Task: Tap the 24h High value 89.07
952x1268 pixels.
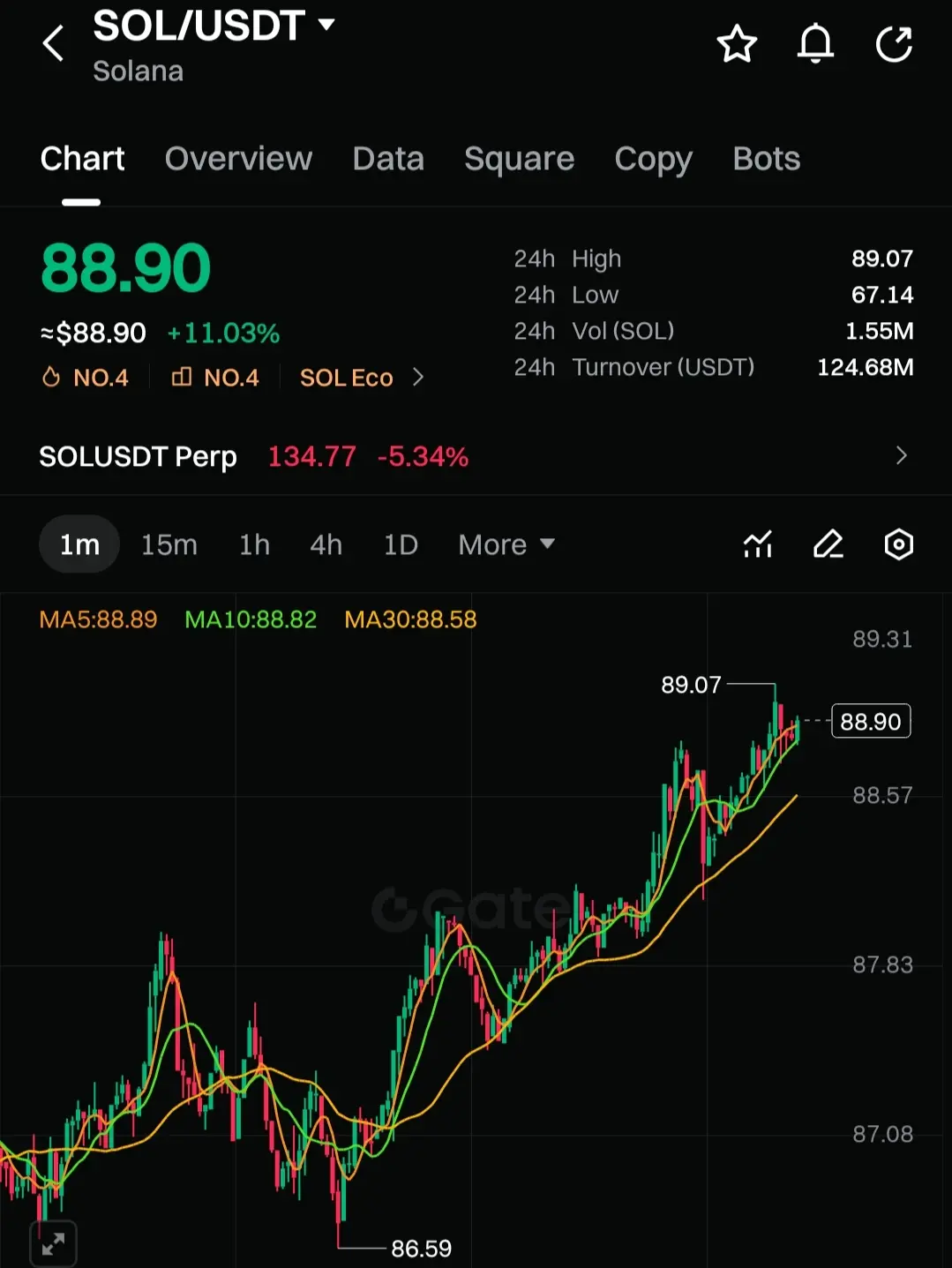Action: [x=881, y=259]
